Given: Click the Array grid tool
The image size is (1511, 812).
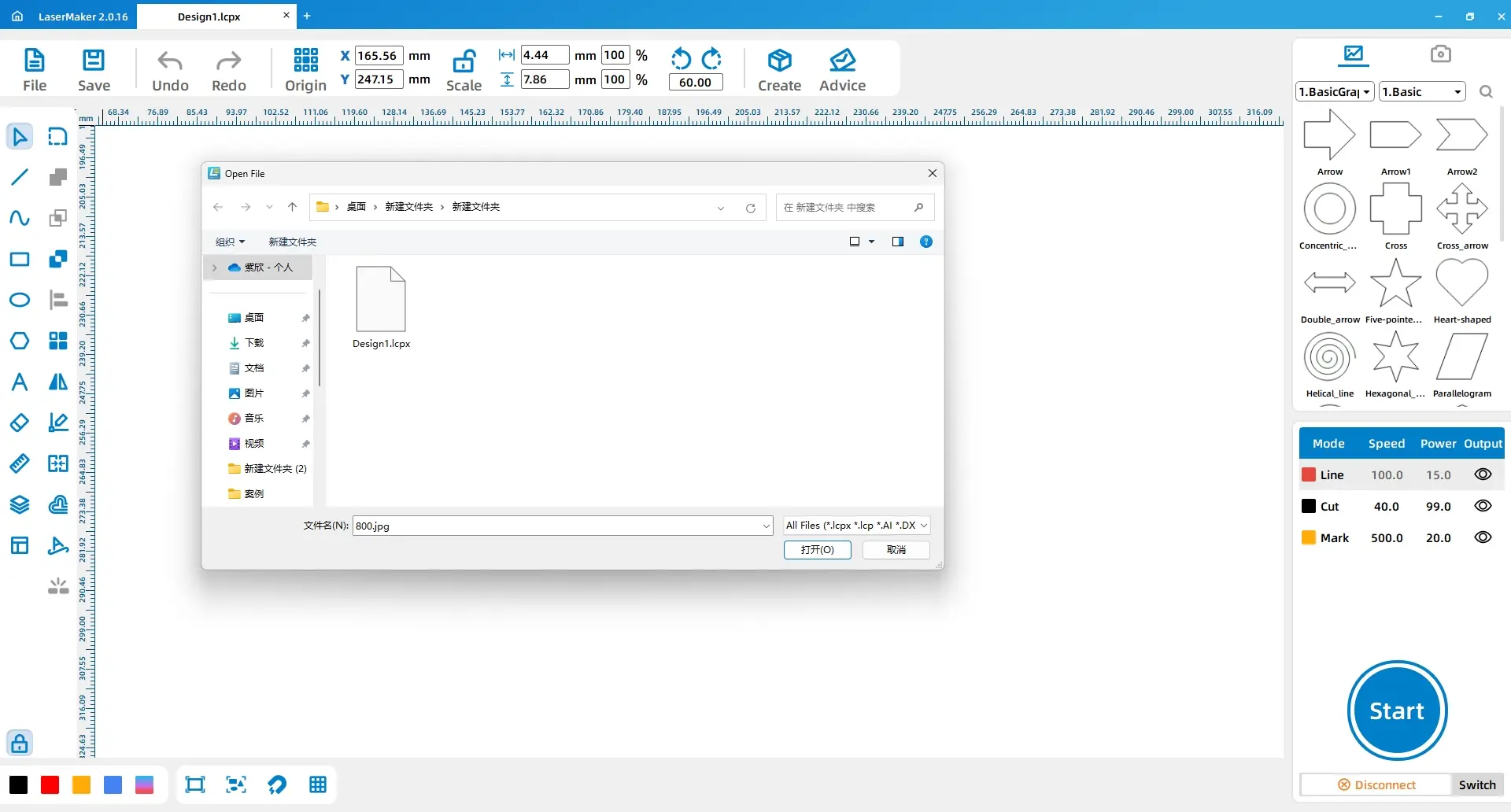Looking at the screenshot, I should pos(58,341).
